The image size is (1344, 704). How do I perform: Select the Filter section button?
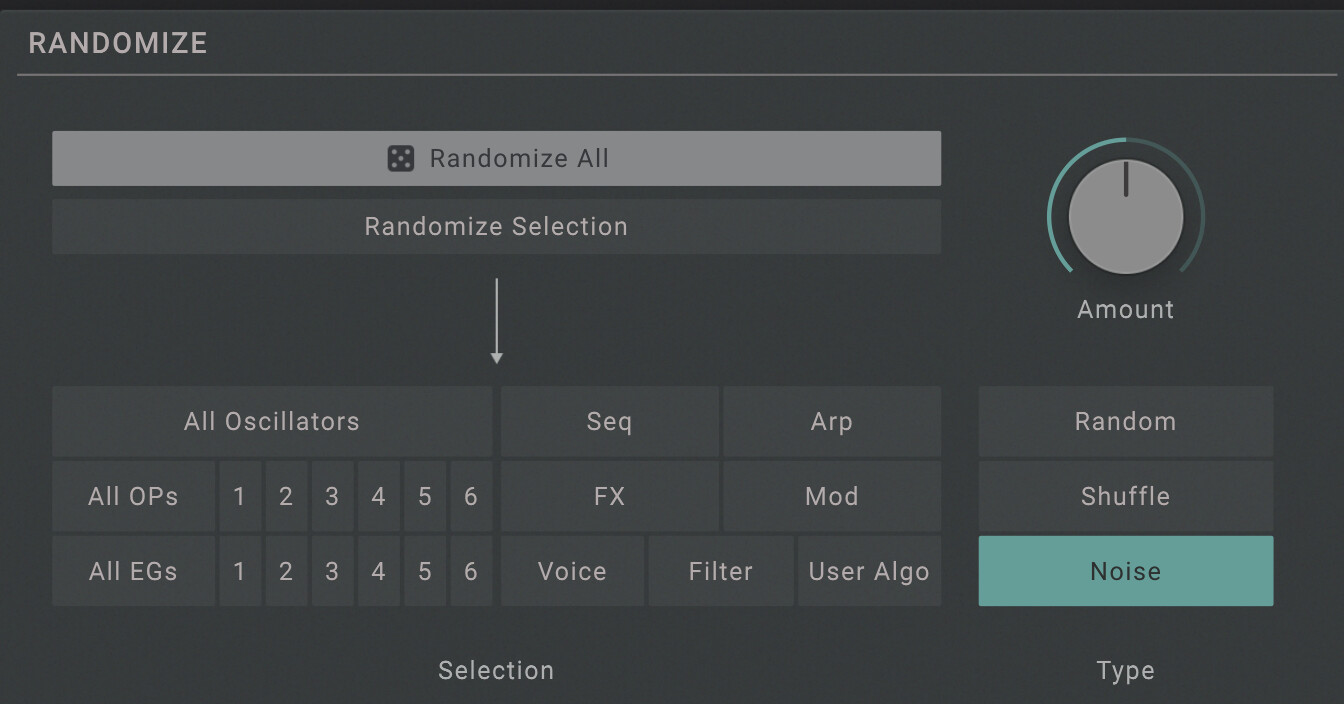720,571
